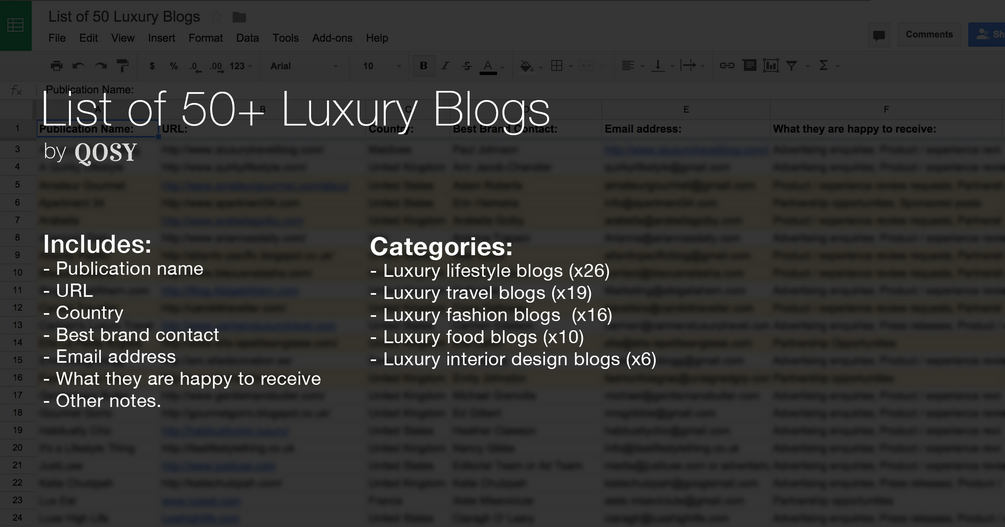This screenshot has height=527, width=1005.
Task: Select the 'What they are happy to receive:' cell
Action: (x=887, y=129)
